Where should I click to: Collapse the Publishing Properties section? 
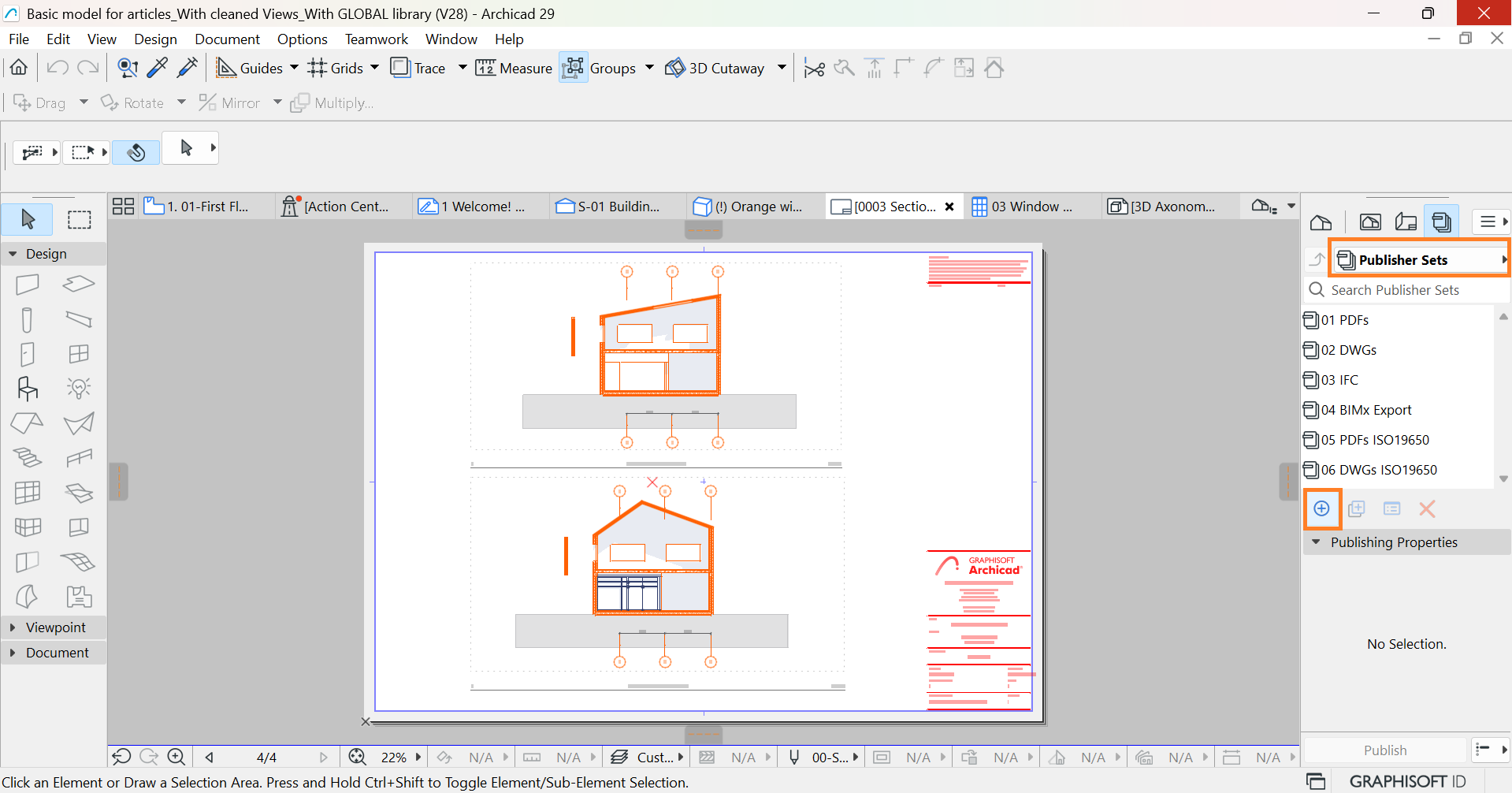click(x=1316, y=542)
